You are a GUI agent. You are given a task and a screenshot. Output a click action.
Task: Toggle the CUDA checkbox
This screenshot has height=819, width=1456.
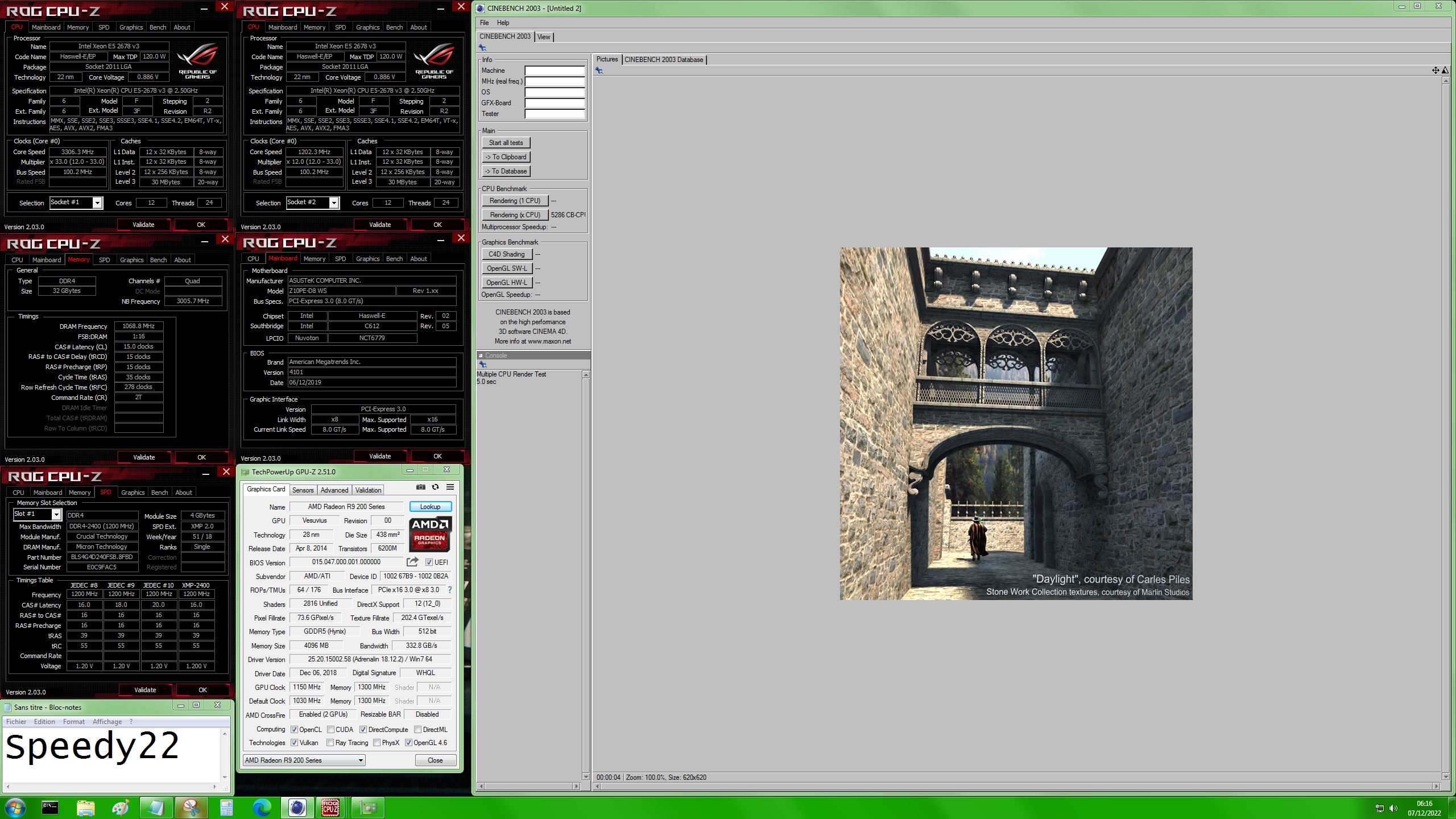click(x=330, y=730)
